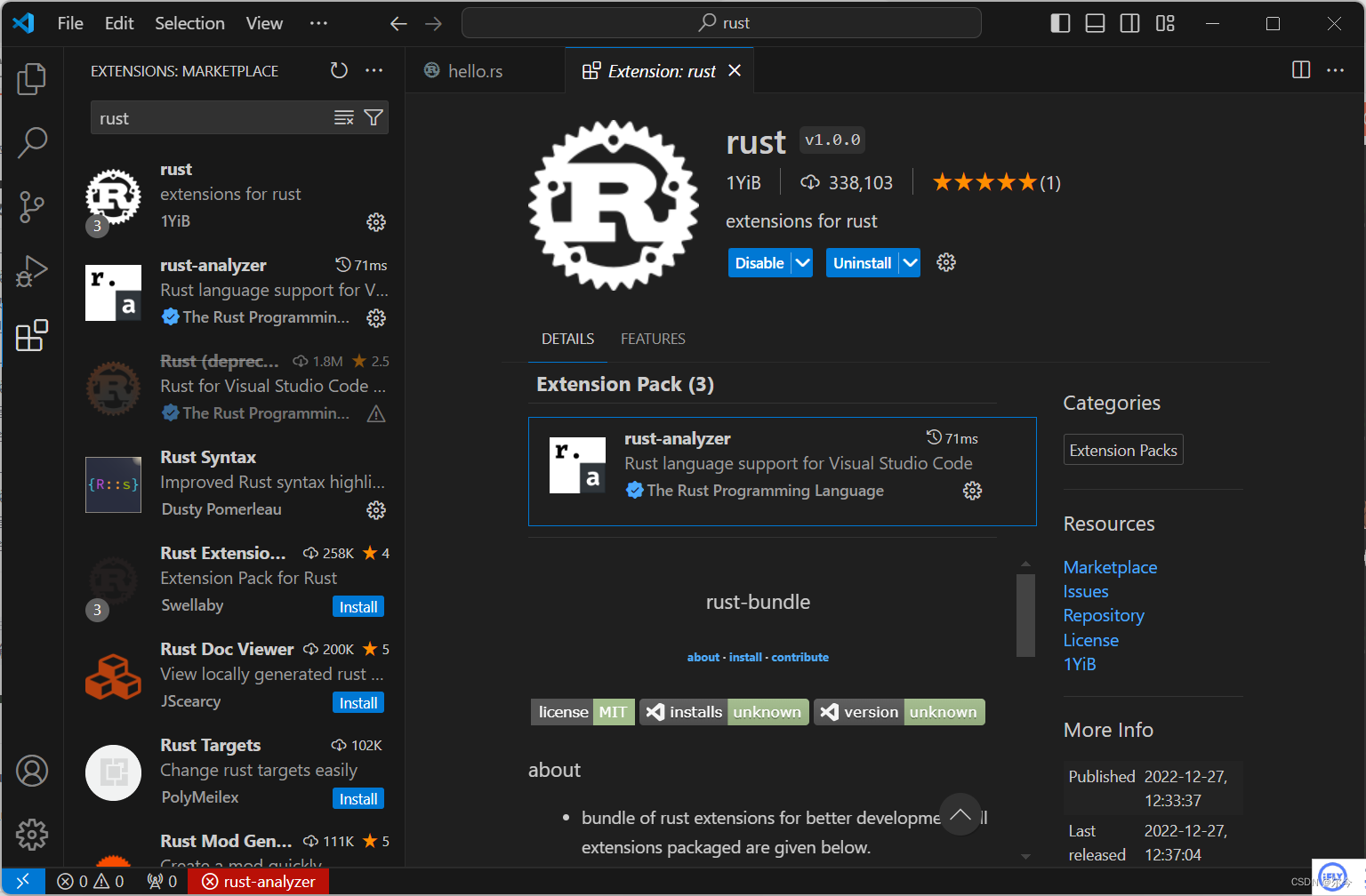Open manage gear for rust-analyzer in sidebar

coord(376,317)
